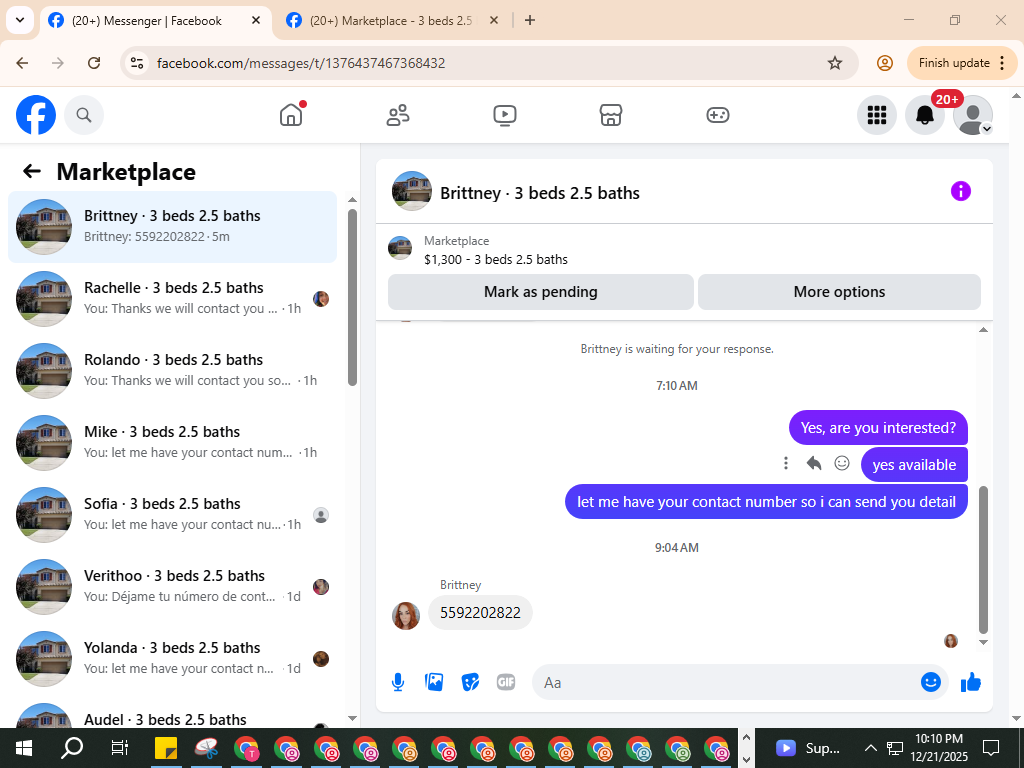
Task: Click the voice clip microphone icon
Action: [x=398, y=682]
